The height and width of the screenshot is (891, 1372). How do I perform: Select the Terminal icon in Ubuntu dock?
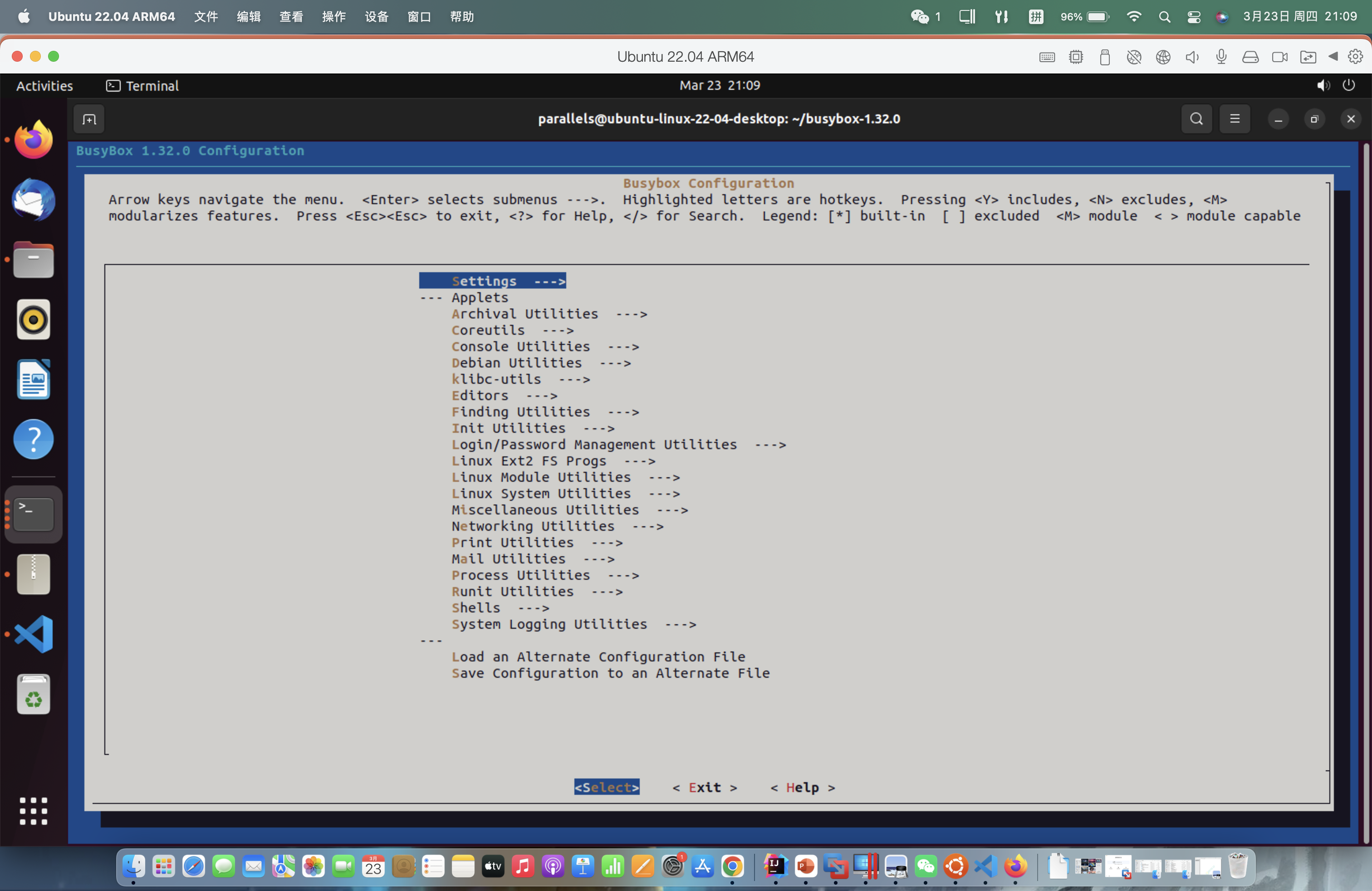click(34, 514)
